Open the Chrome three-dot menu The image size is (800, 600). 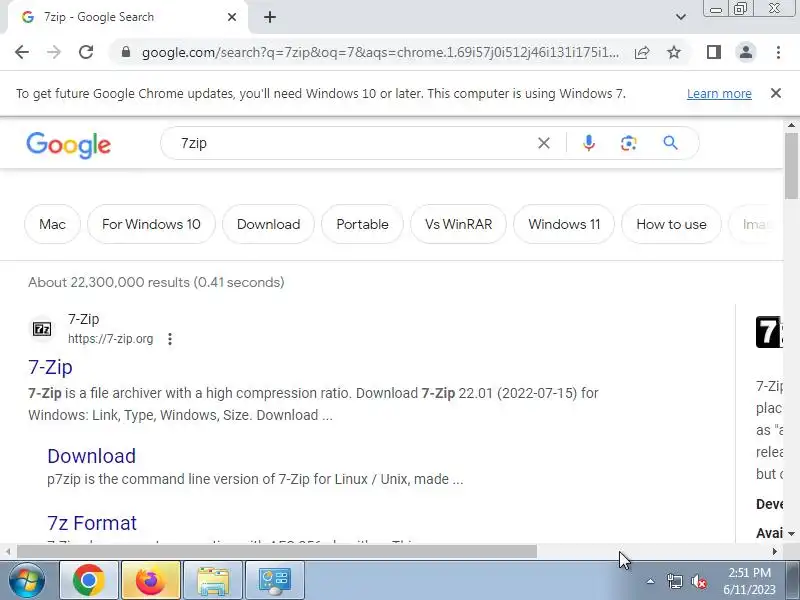(778, 52)
